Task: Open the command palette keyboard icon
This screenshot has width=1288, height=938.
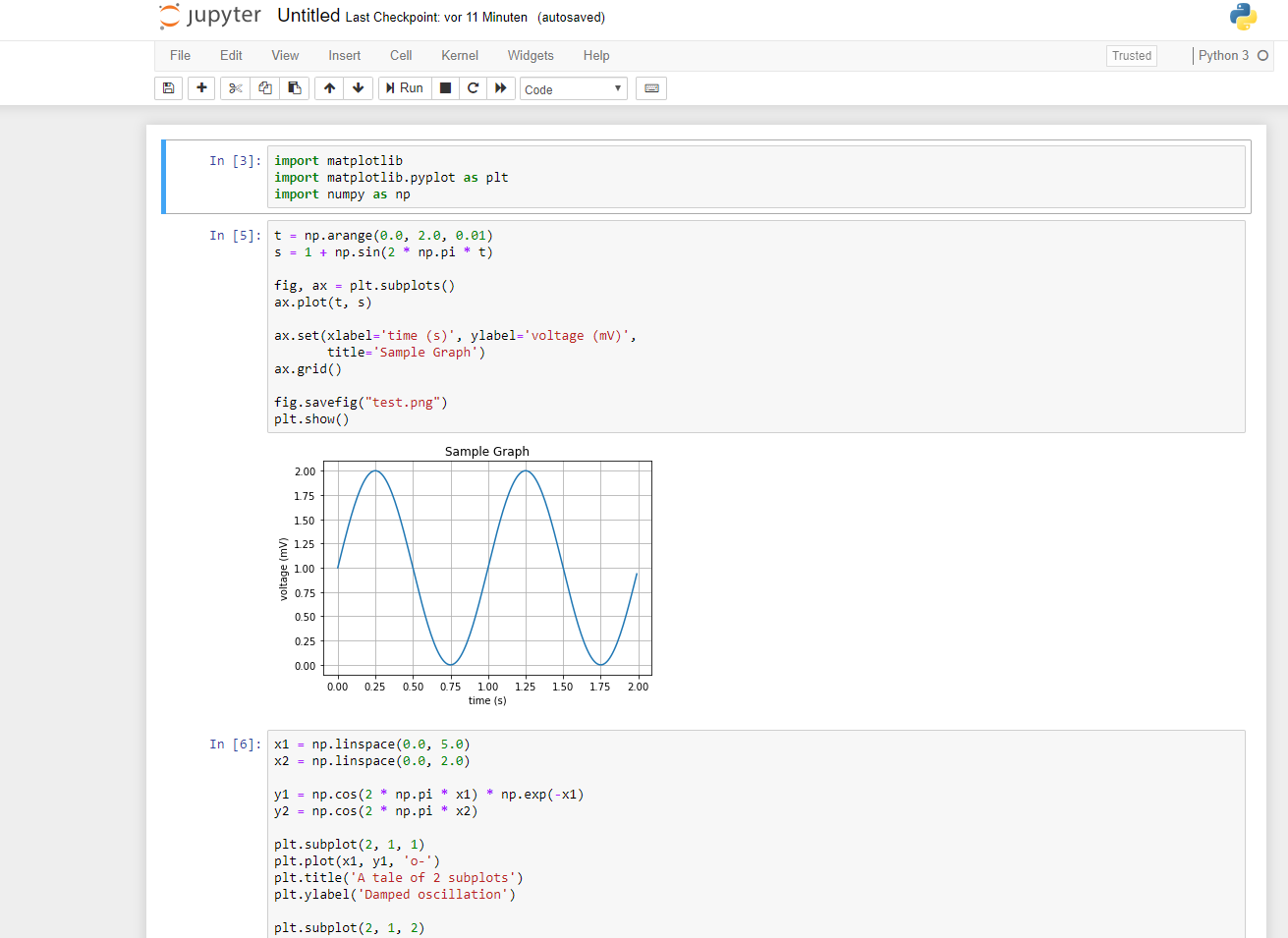Action: coord(650,87)
